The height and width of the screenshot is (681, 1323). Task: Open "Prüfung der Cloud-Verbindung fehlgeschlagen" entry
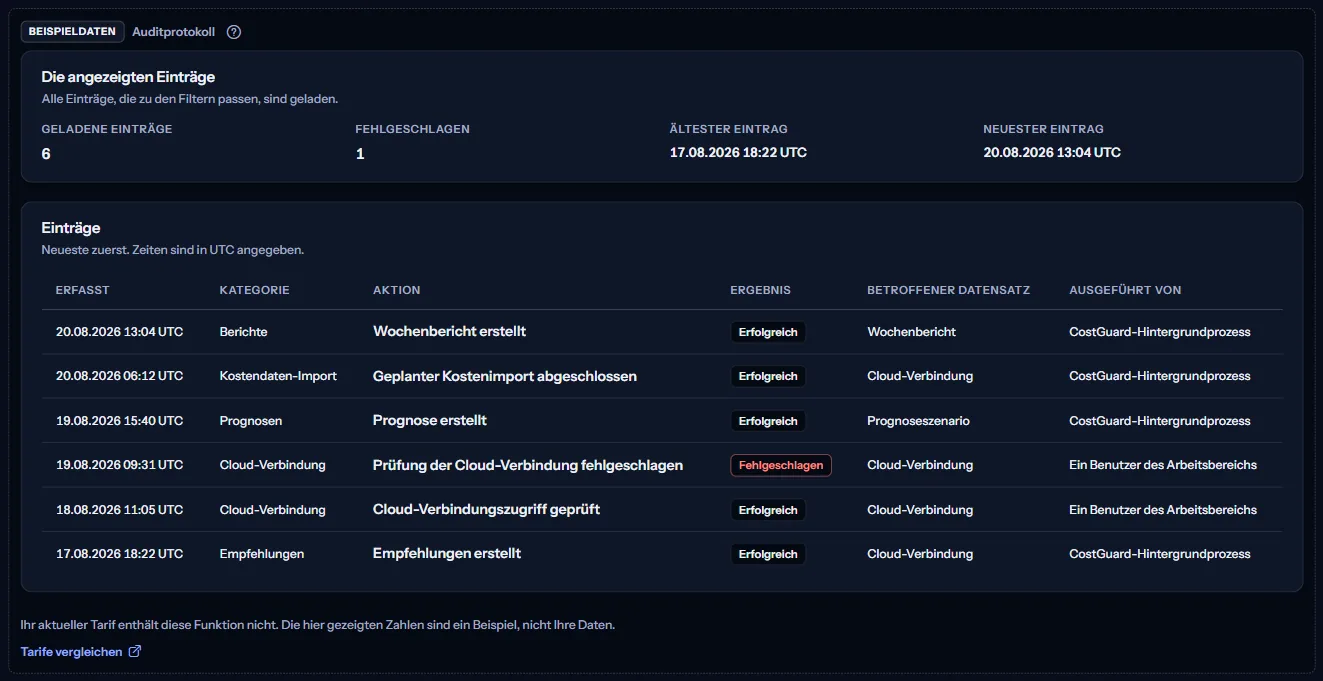528,465
